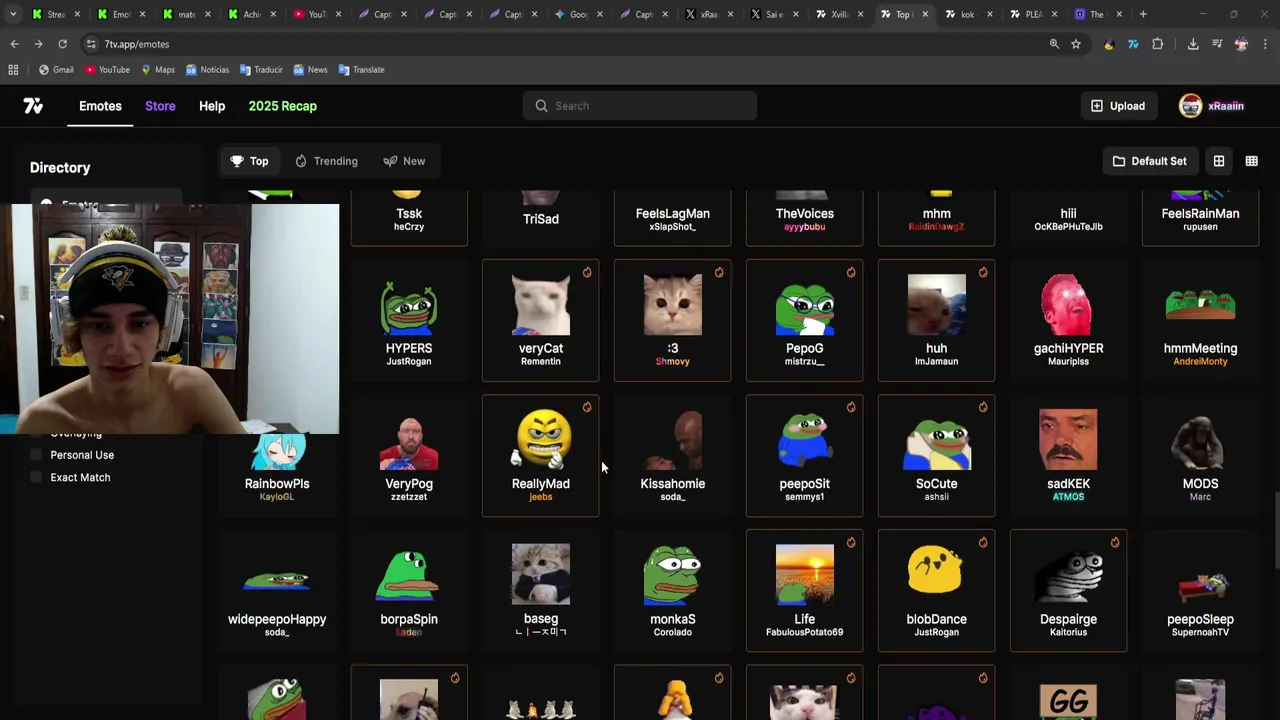Open the peepoSleep emote
The height and width of the screenshot is (720, 1280).
point(1201,591)
